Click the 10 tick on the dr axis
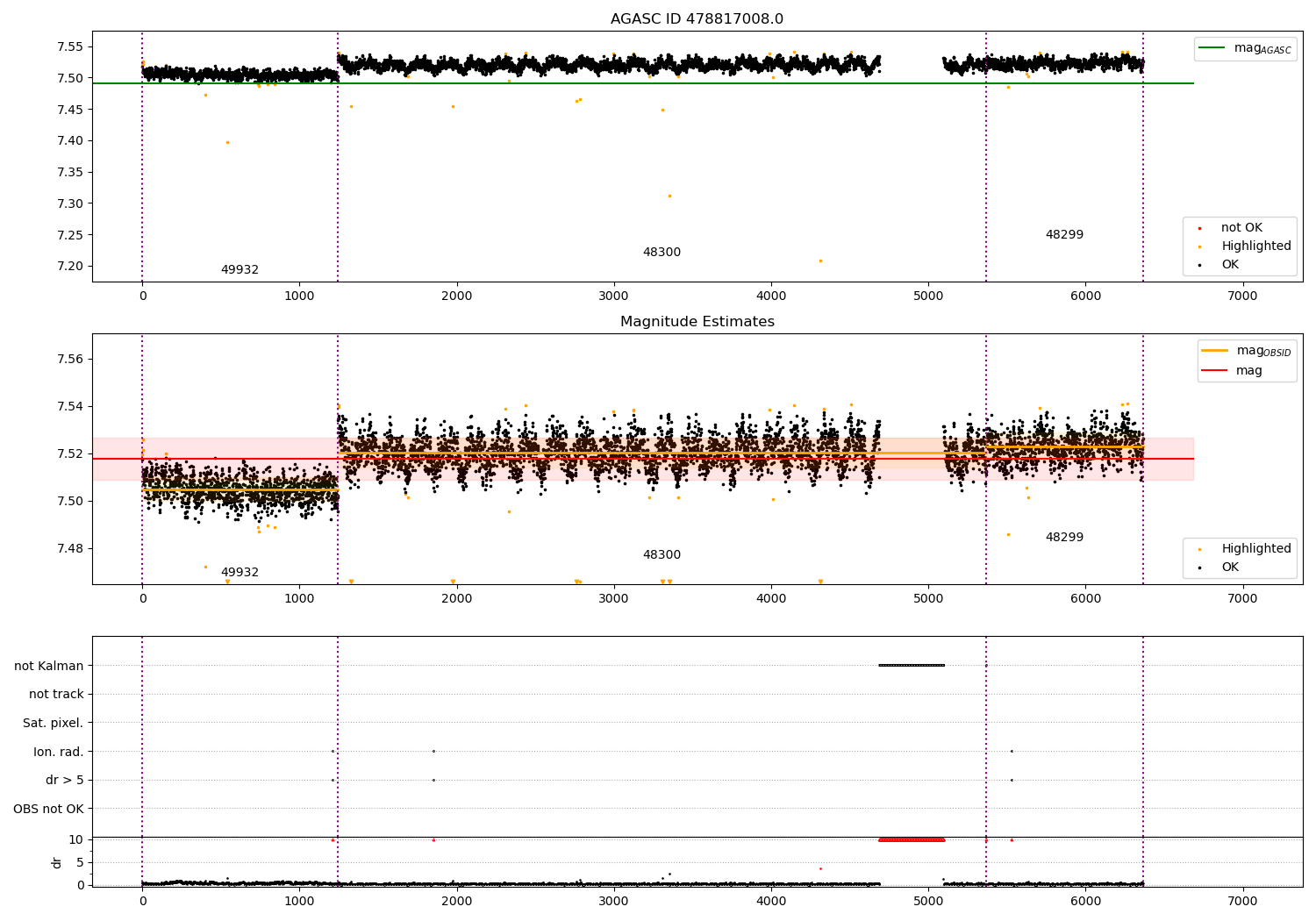1316x921 pixels. 76,839
